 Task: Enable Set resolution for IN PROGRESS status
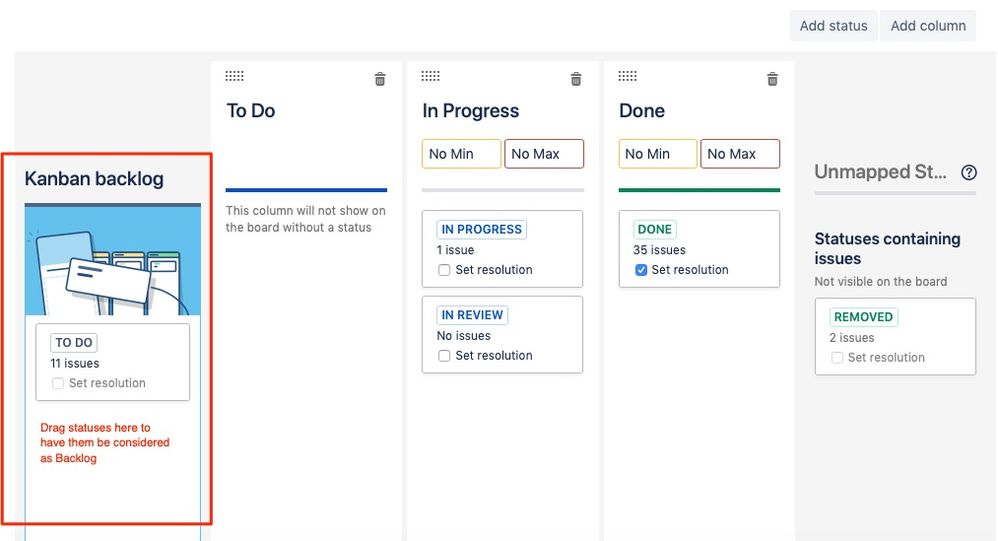tap(444, 270)
